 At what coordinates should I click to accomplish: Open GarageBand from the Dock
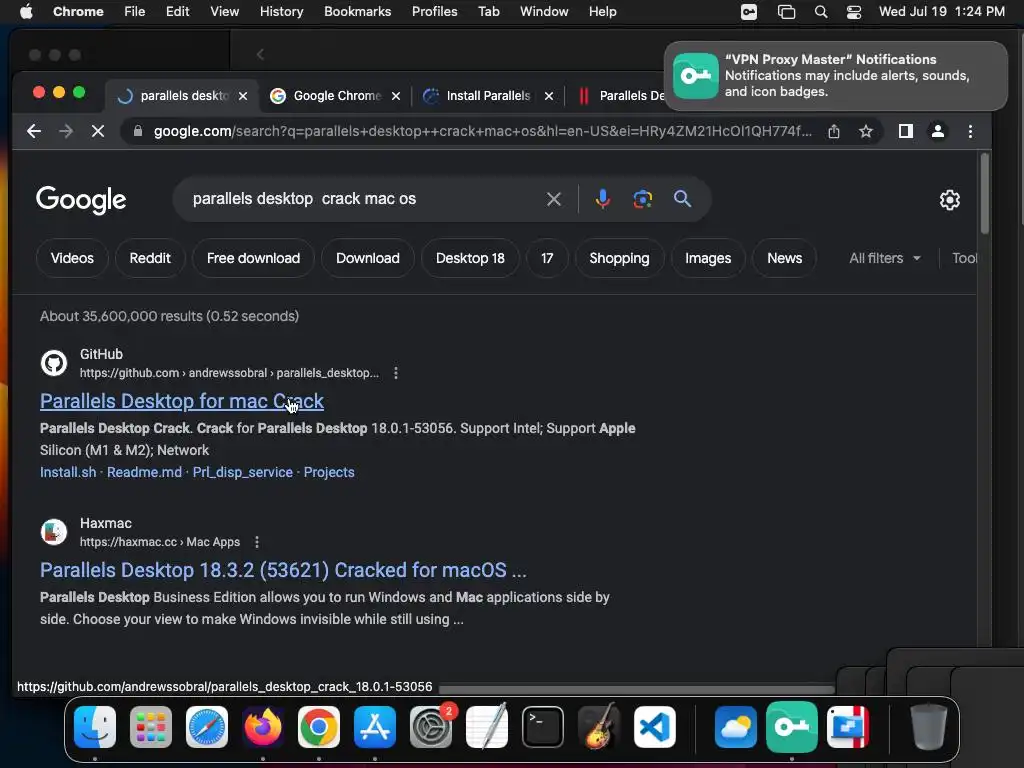pyautogui.click(x=599, y=725)
